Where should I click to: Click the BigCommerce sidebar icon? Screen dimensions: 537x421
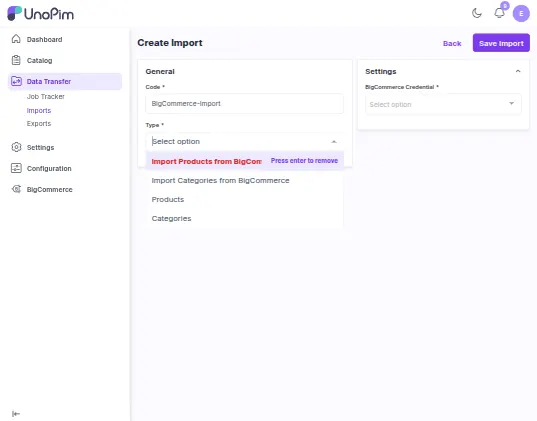16,189
